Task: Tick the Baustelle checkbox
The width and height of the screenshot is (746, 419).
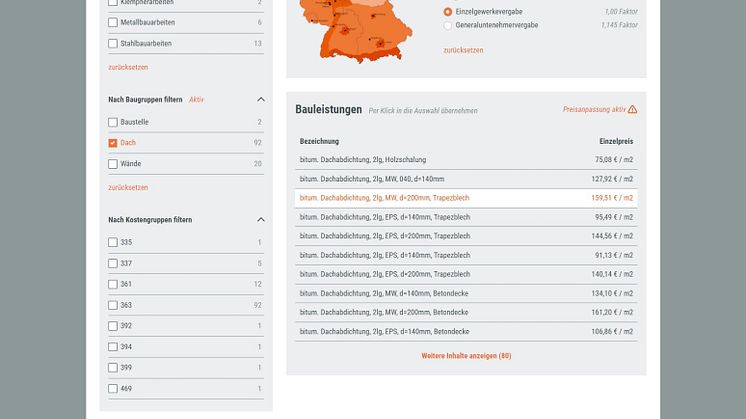Action: point(113,122)
